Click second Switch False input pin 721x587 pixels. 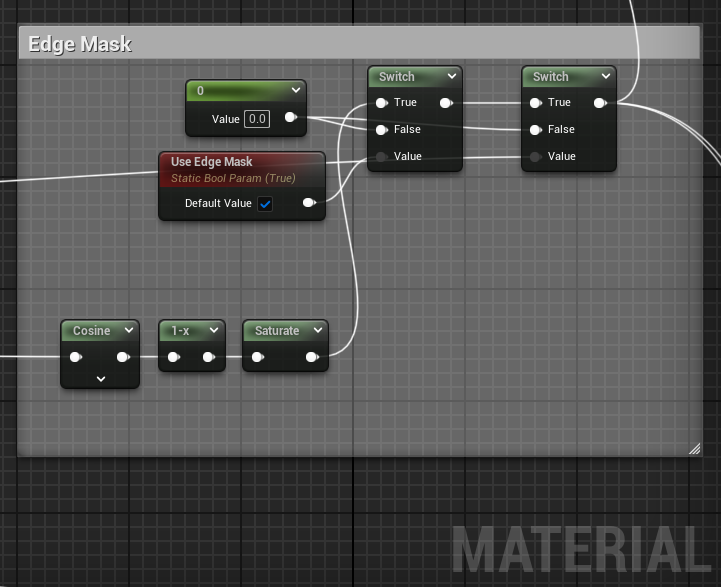(536, 130)
